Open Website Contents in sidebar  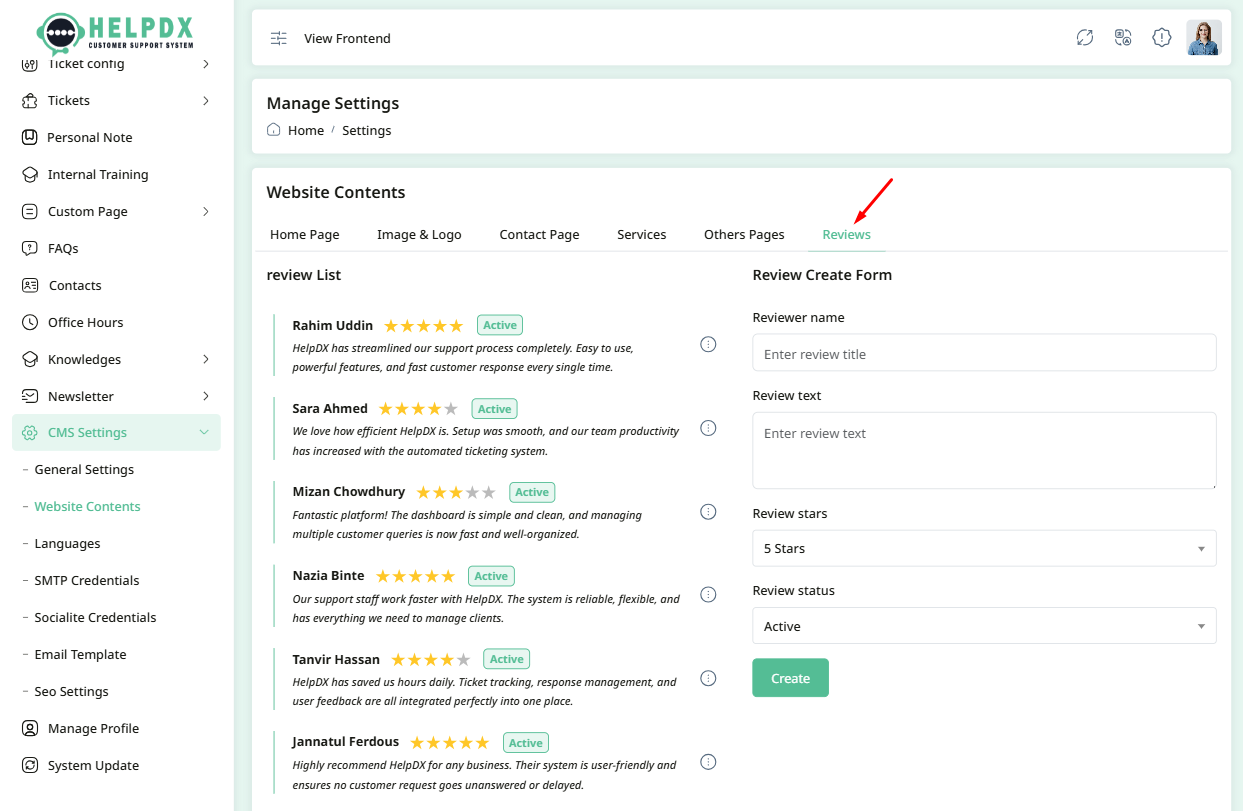coord(87,506)
